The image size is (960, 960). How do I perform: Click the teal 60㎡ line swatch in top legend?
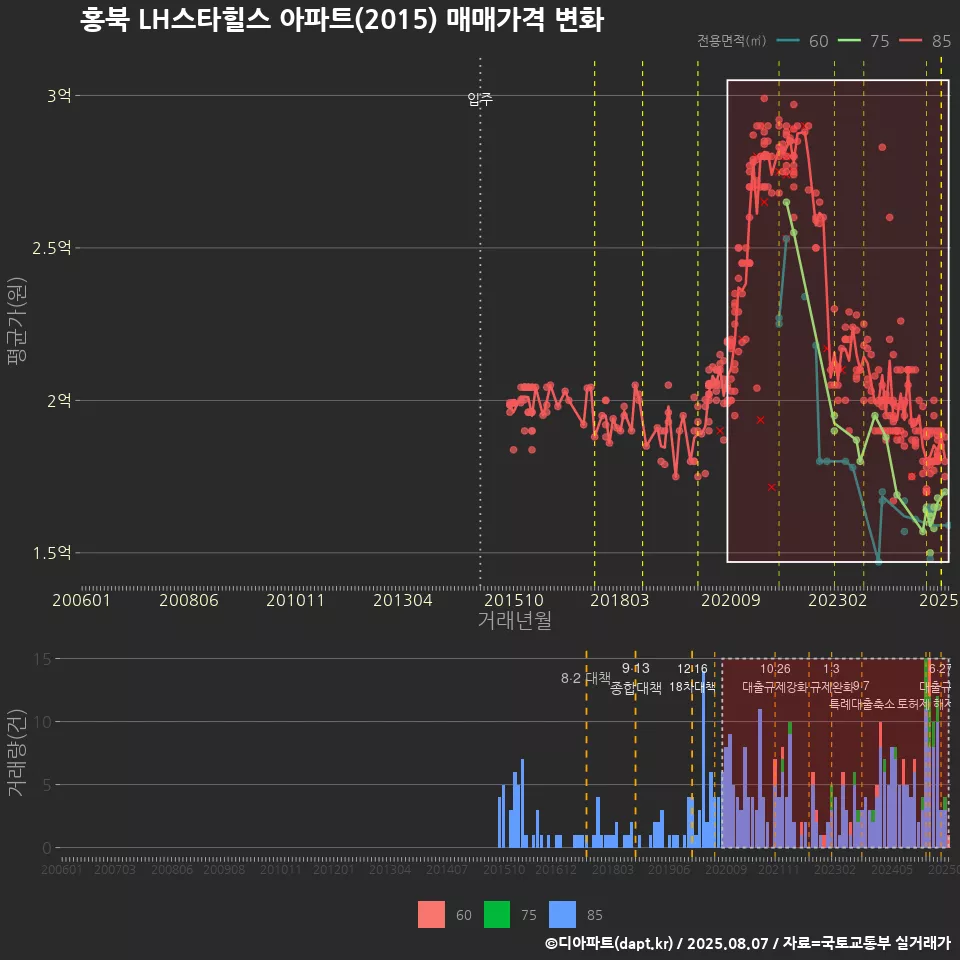[788, 40]
